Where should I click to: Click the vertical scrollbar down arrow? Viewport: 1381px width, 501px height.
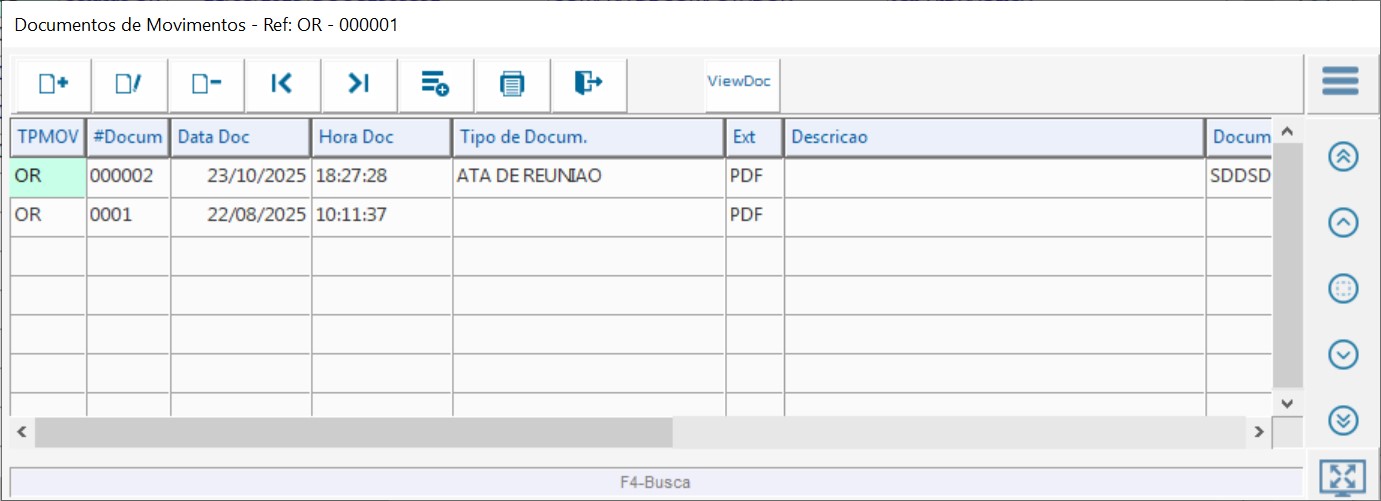[1287, 402]
